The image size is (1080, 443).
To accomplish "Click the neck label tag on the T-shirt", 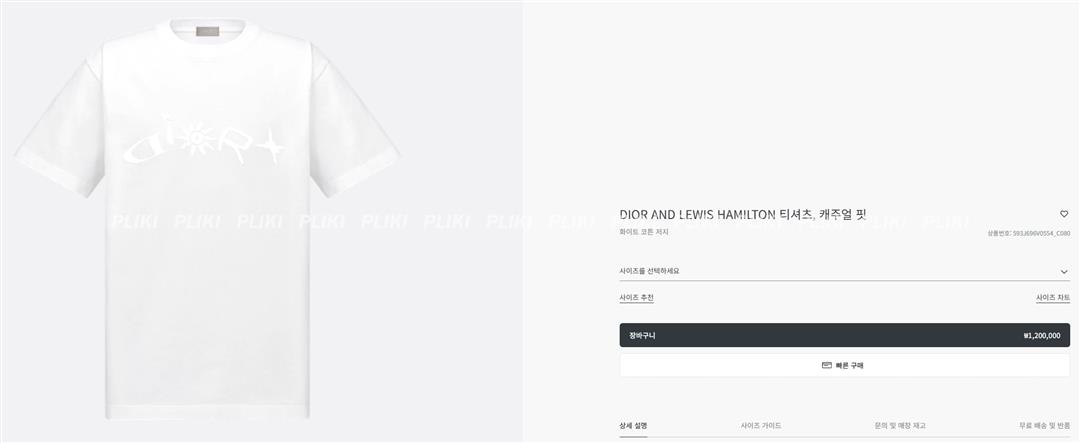I will coord(207,32).
